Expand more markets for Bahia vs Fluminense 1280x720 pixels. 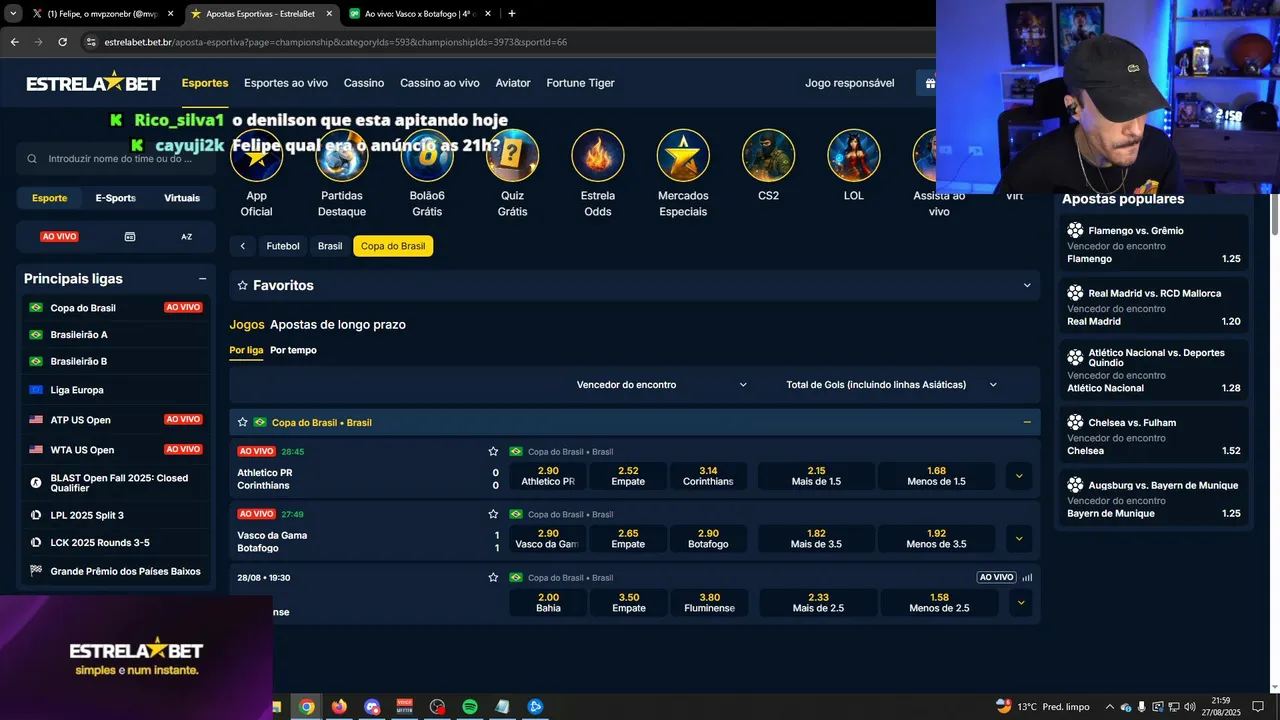tap(1020, 602)
